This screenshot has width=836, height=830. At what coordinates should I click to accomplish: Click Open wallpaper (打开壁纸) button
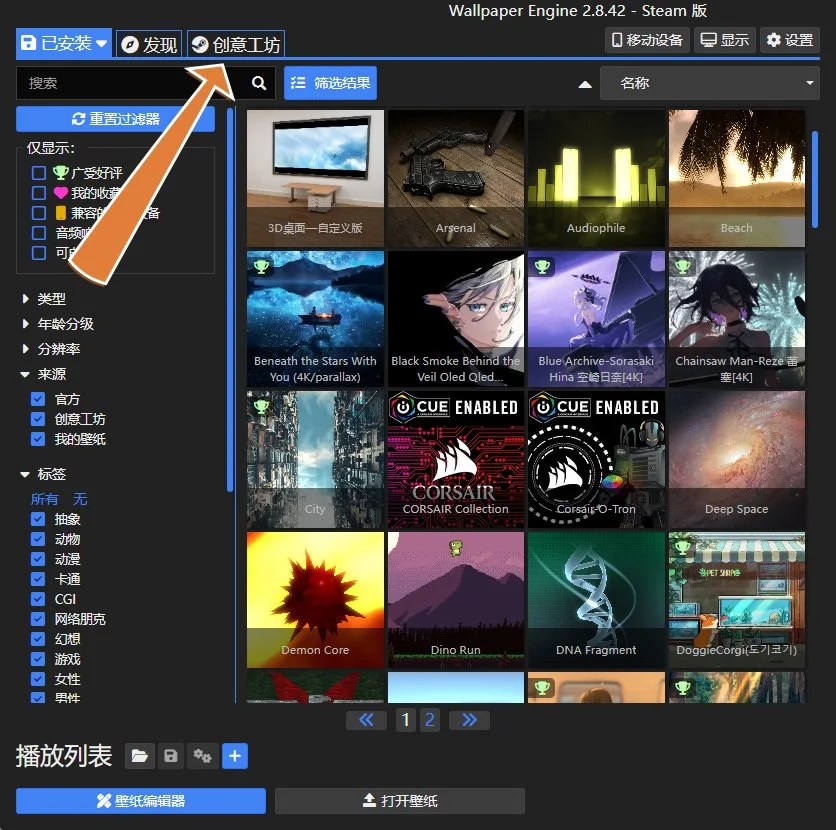[400, 801]
